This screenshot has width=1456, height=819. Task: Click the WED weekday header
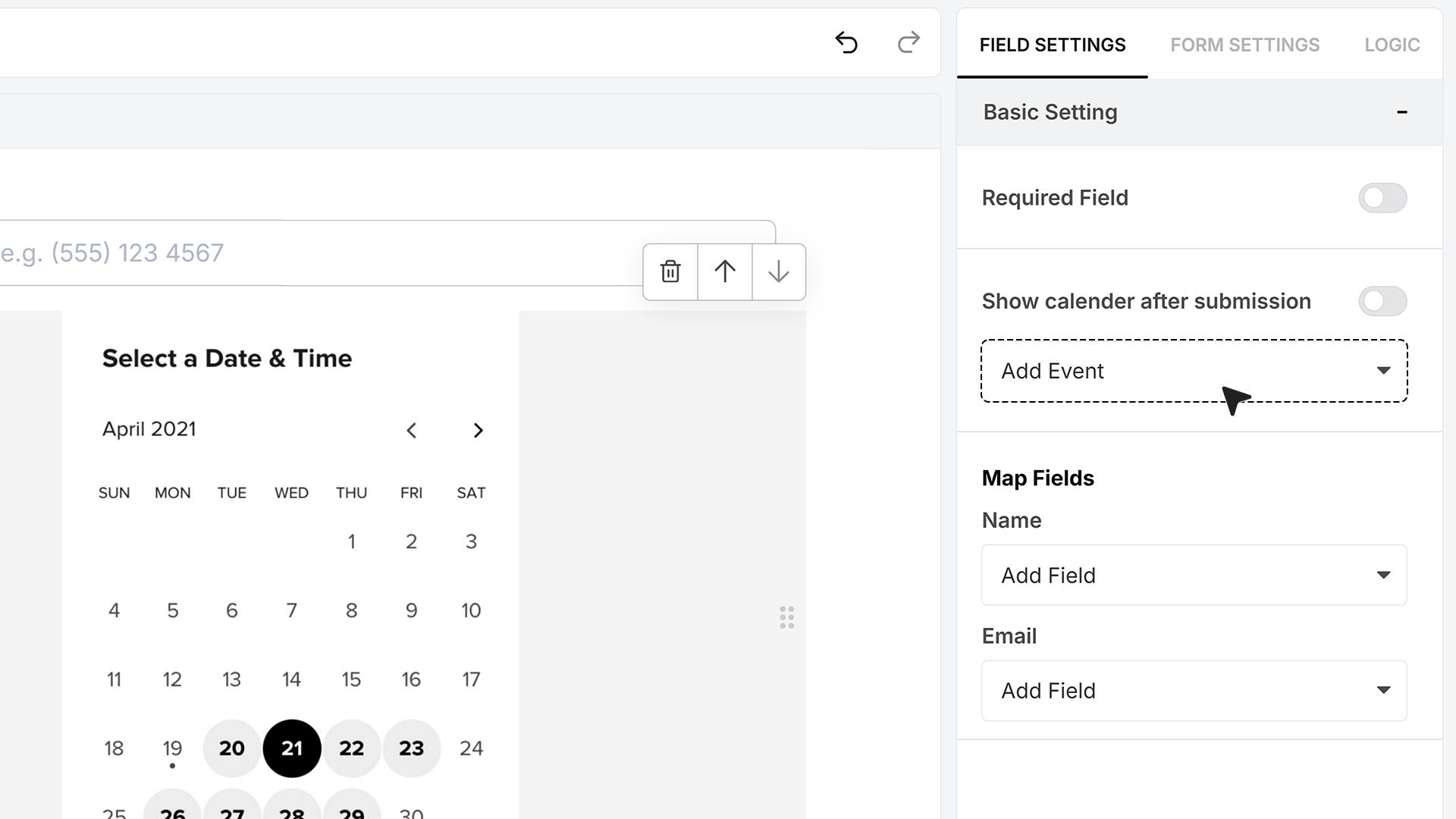click(x=292, y=493)
